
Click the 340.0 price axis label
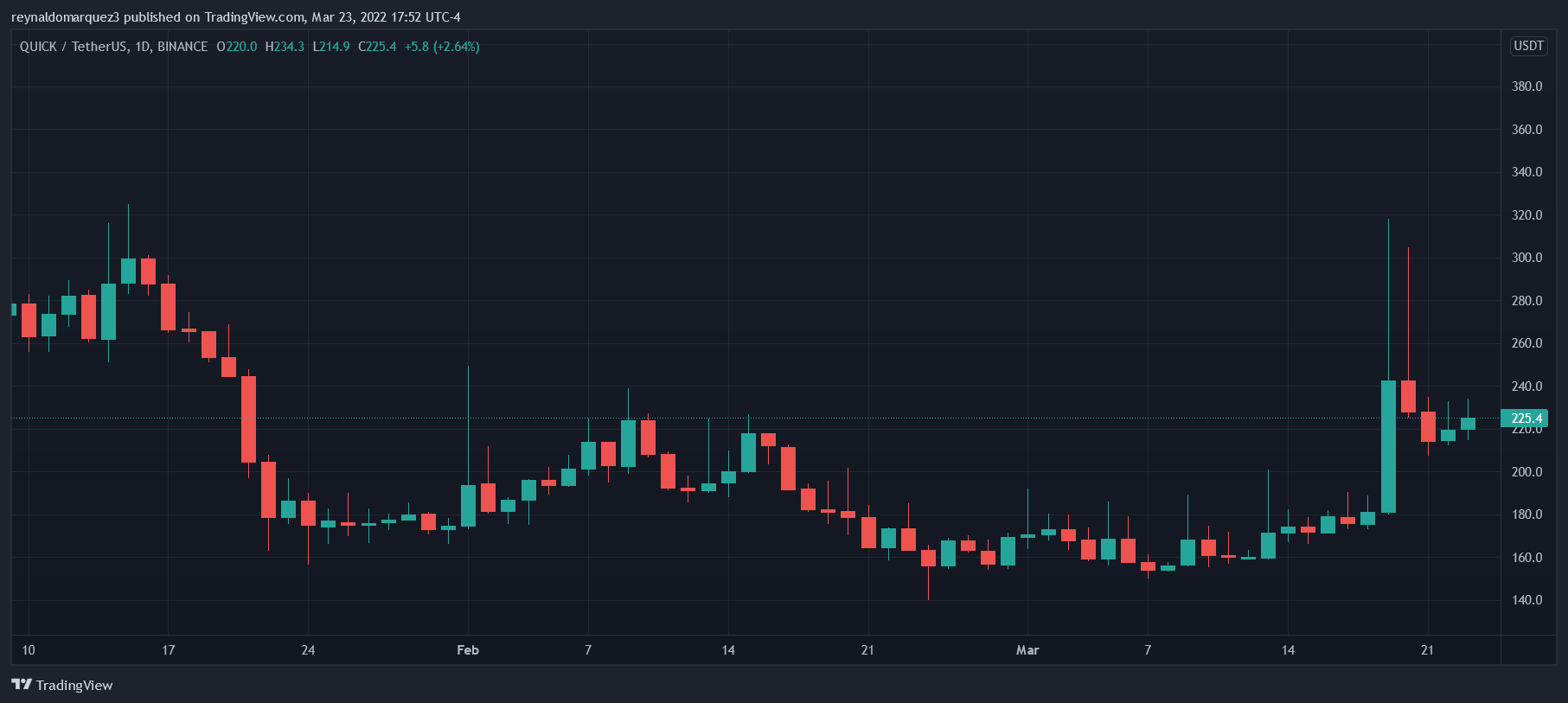point(1526,172)
